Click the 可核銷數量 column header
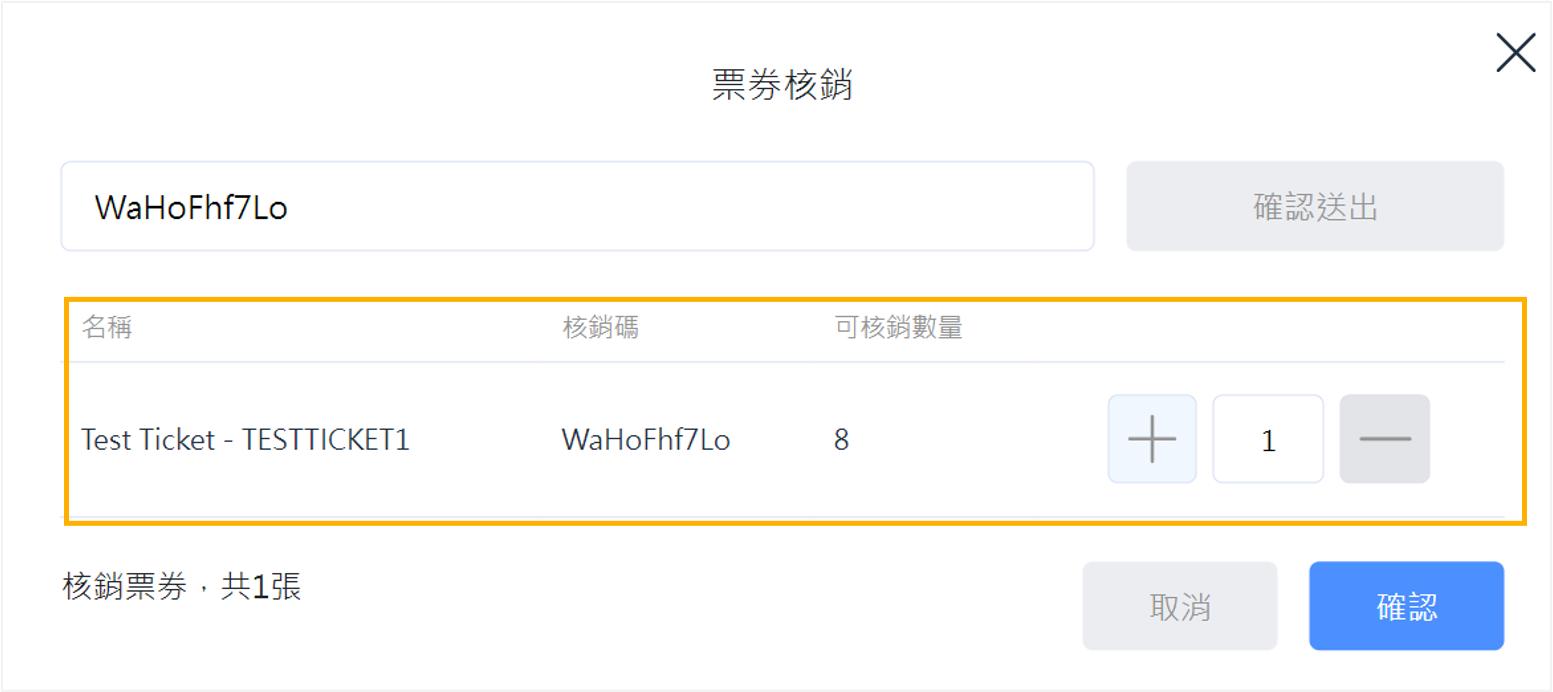Screen dimensions: 1553x692 [x=898, y=328]
